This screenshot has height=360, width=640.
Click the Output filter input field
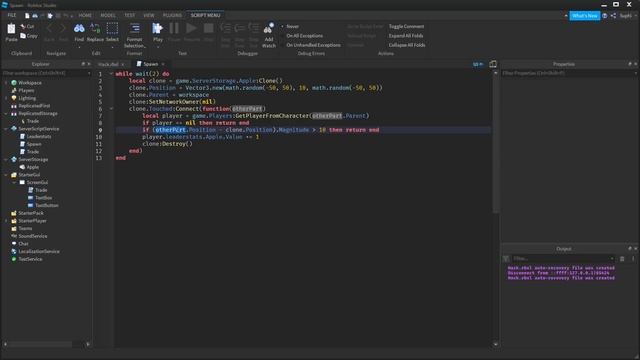(x=562, y=259)
